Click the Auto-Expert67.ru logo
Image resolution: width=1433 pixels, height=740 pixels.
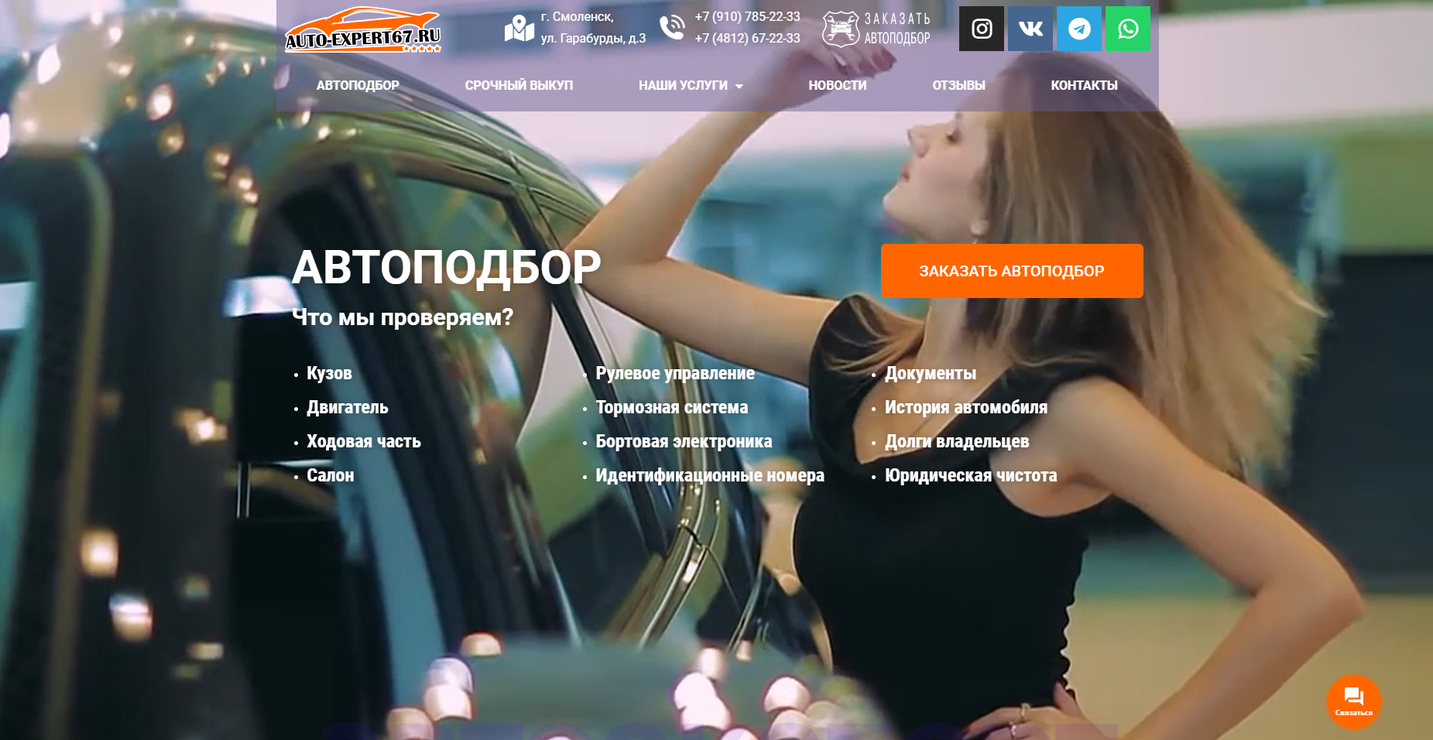[x=362, y=30]
